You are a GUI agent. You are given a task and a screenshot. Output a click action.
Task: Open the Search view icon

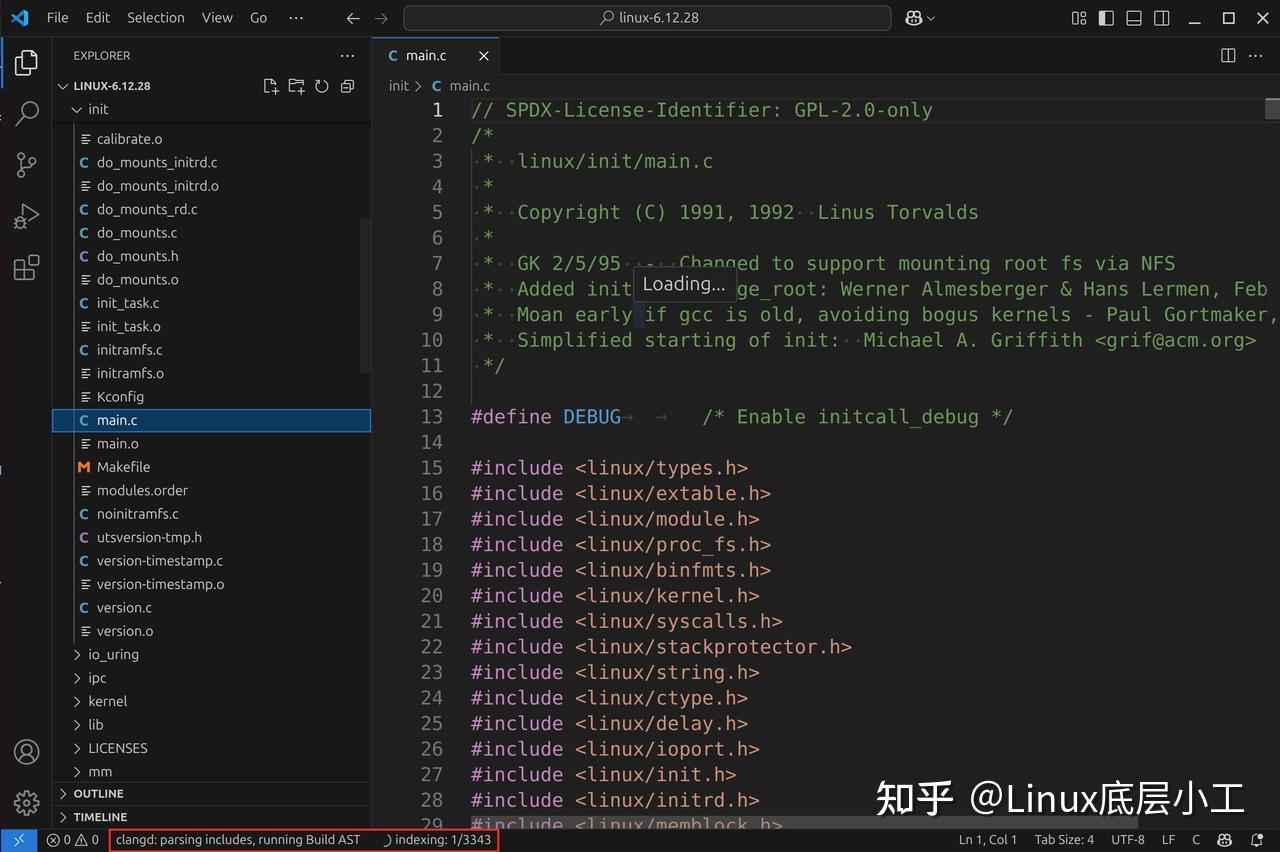(25, 113)
